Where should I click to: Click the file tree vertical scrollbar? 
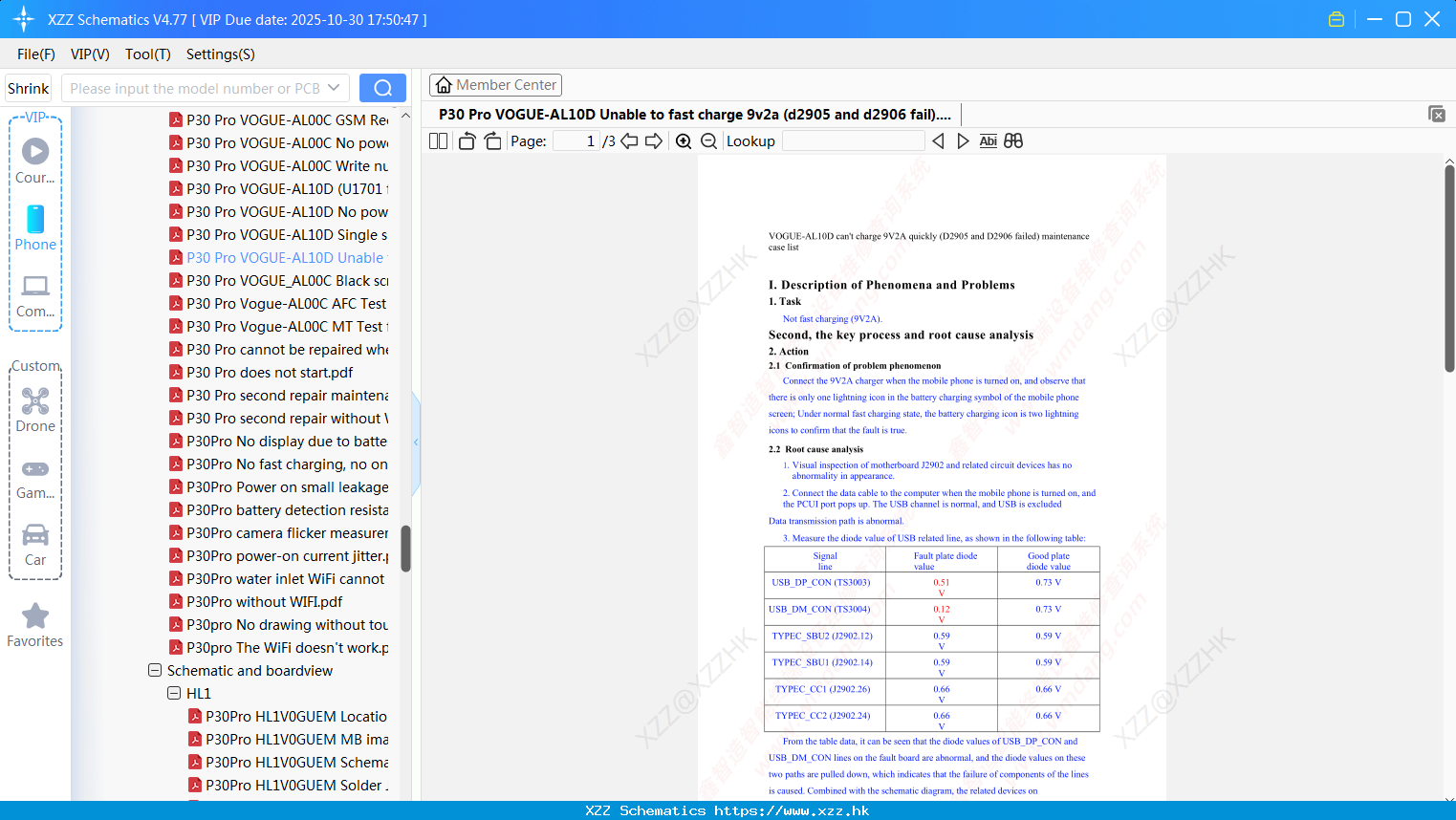[405, 548]
